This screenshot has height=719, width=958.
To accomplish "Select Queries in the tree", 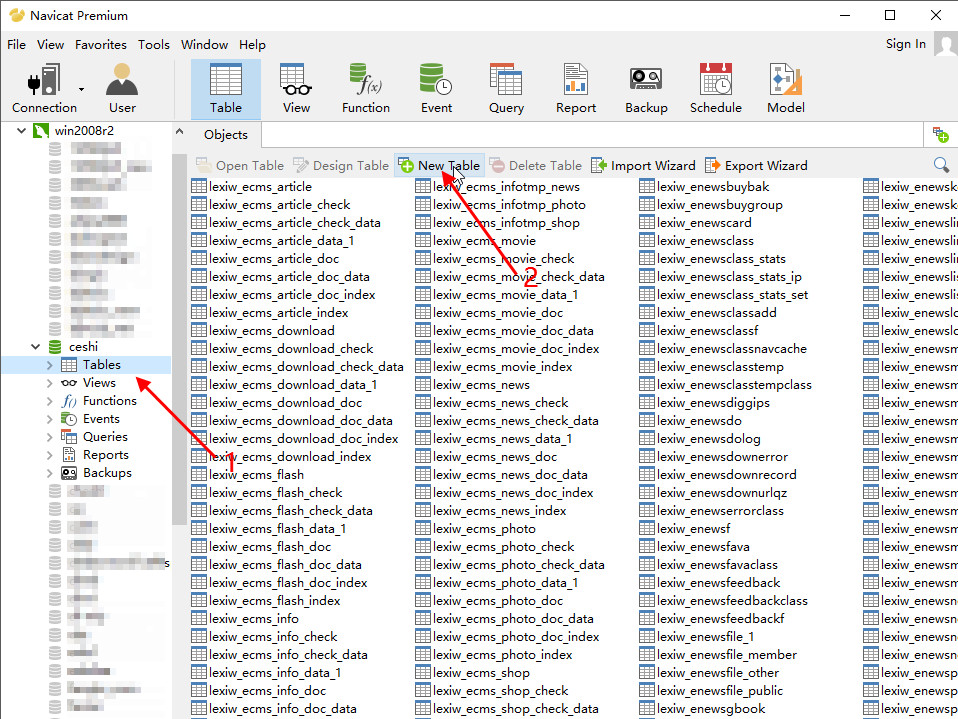I will click(105, 437).
